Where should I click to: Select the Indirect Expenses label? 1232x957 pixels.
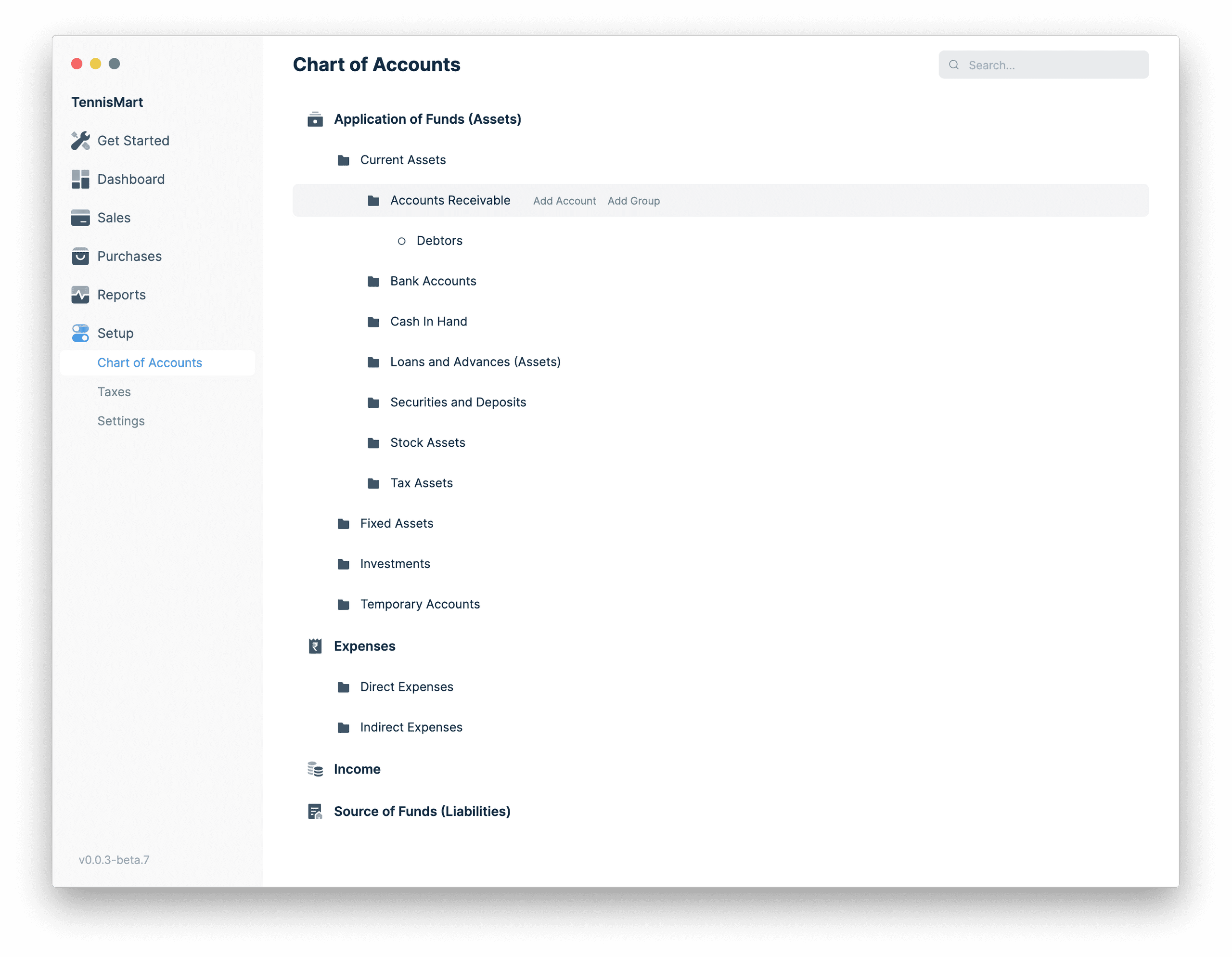[411, 727]
